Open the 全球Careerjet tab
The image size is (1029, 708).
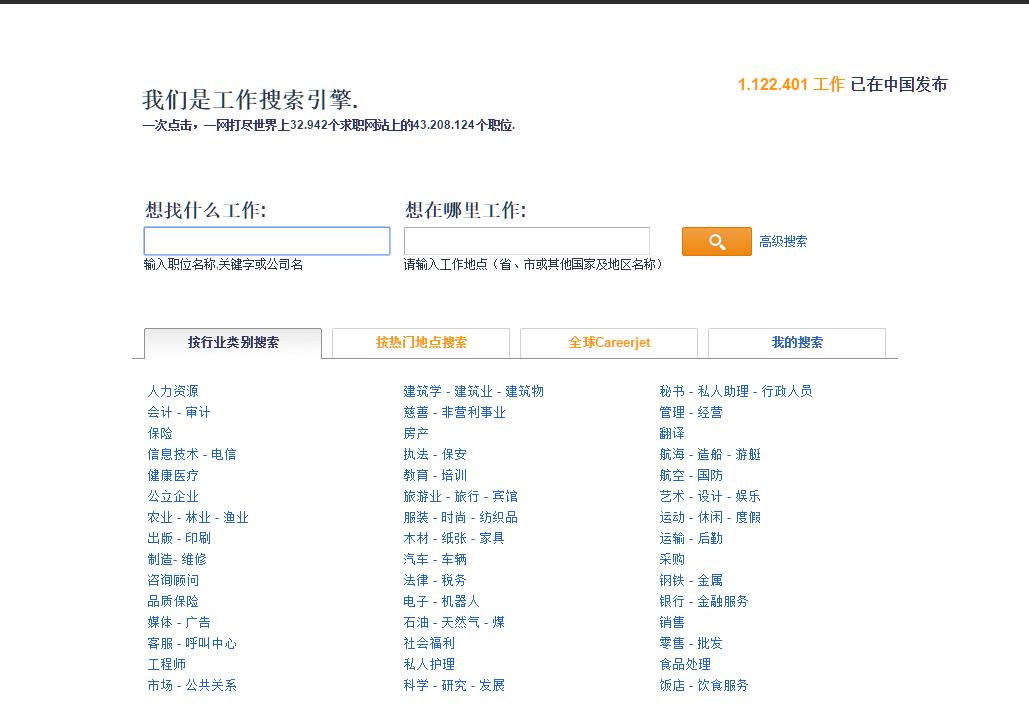click(x=607, y=343)
